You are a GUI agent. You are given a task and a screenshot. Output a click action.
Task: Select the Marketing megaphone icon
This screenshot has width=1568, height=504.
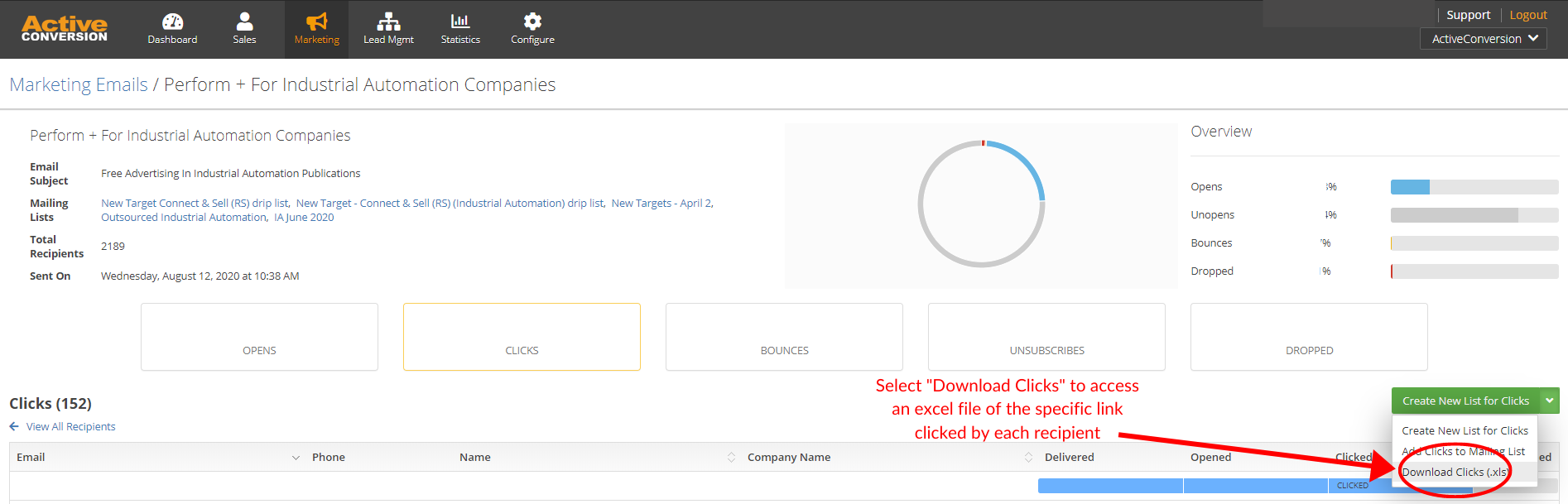pyautogui.click(x=316, y=22)
